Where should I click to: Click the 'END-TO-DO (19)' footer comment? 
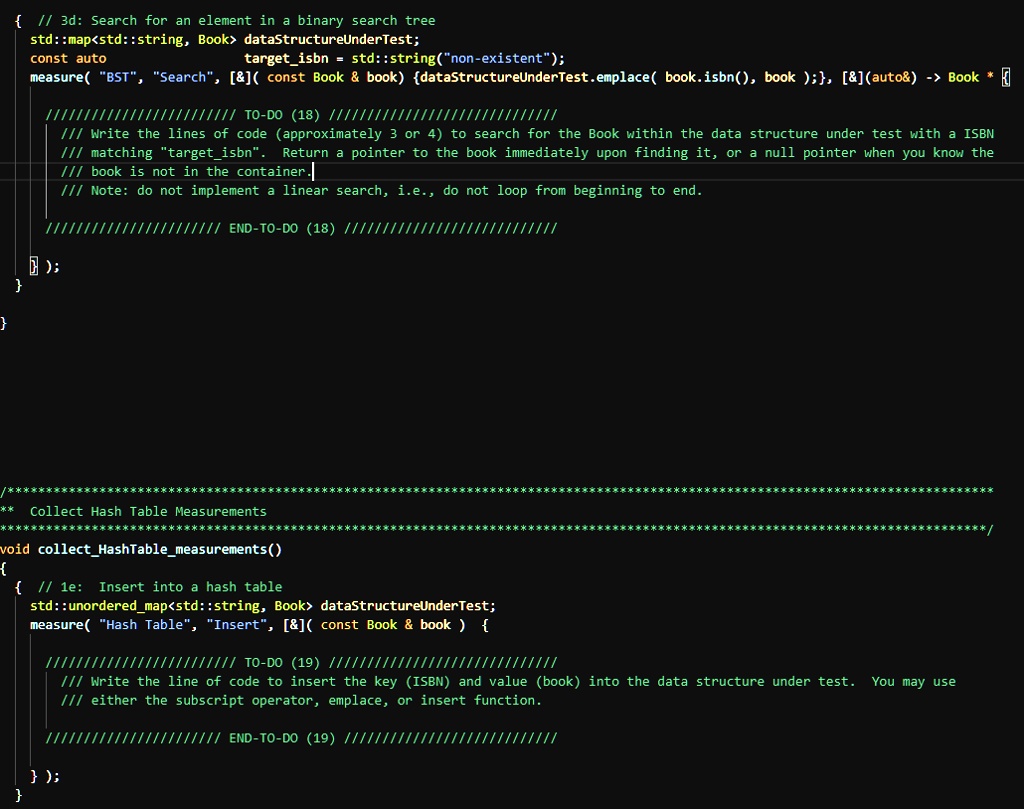click(301, 738)
